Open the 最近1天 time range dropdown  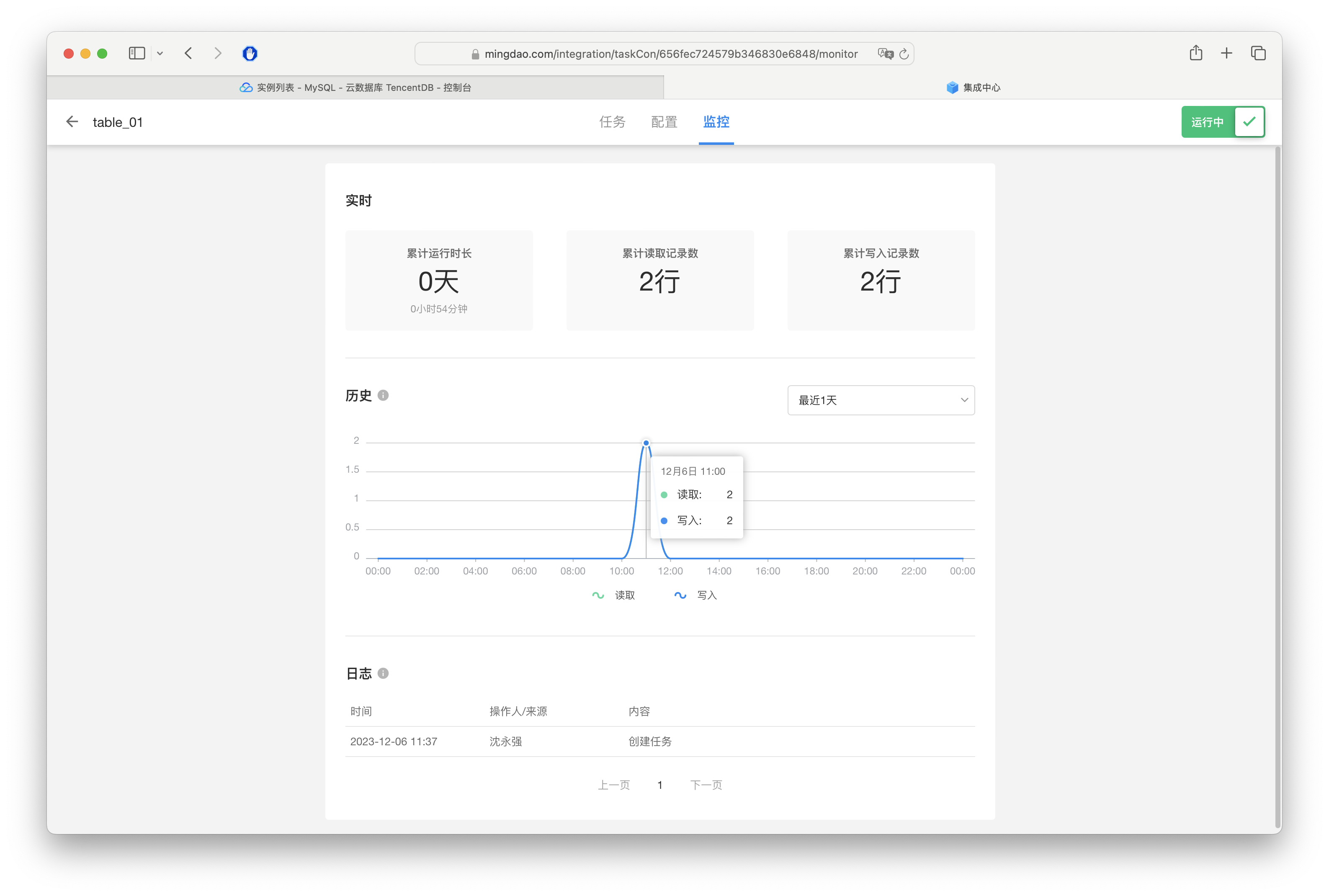881,400
